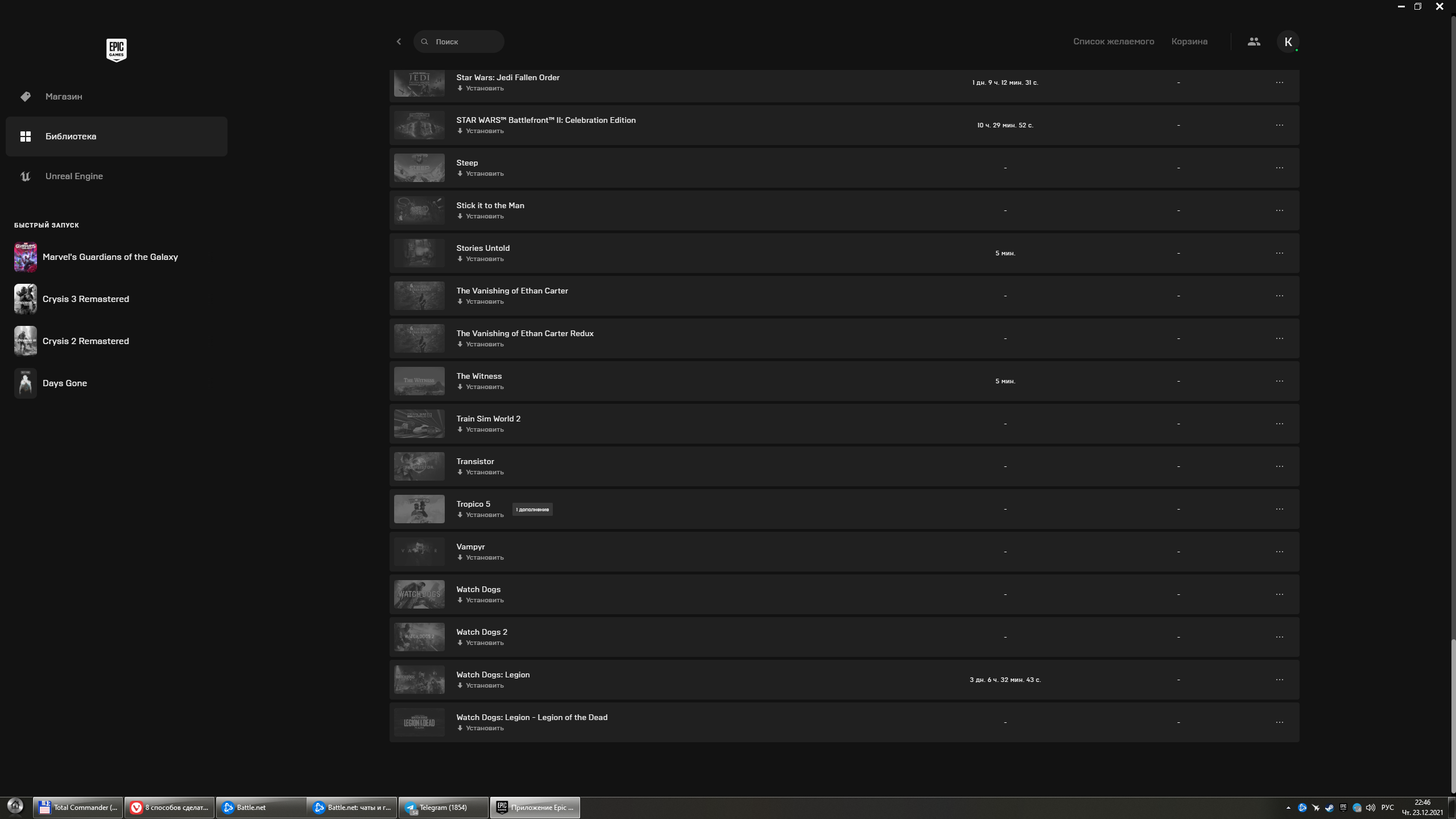Open options menu for Watch Dogs: Legion
1456x819 pixels.
(x=1280, y=680)
